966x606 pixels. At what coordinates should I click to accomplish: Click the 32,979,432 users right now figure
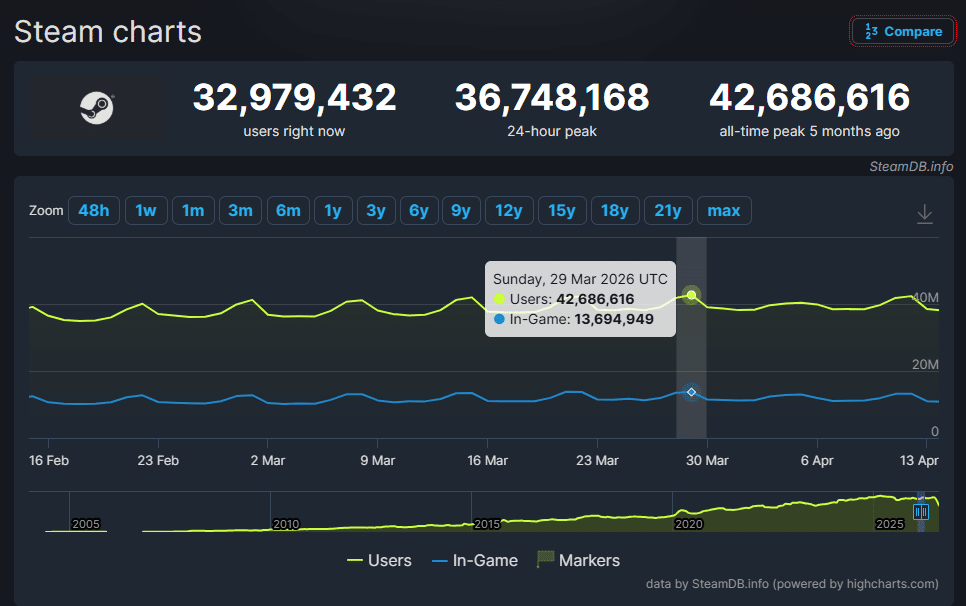tap(294, 97)
